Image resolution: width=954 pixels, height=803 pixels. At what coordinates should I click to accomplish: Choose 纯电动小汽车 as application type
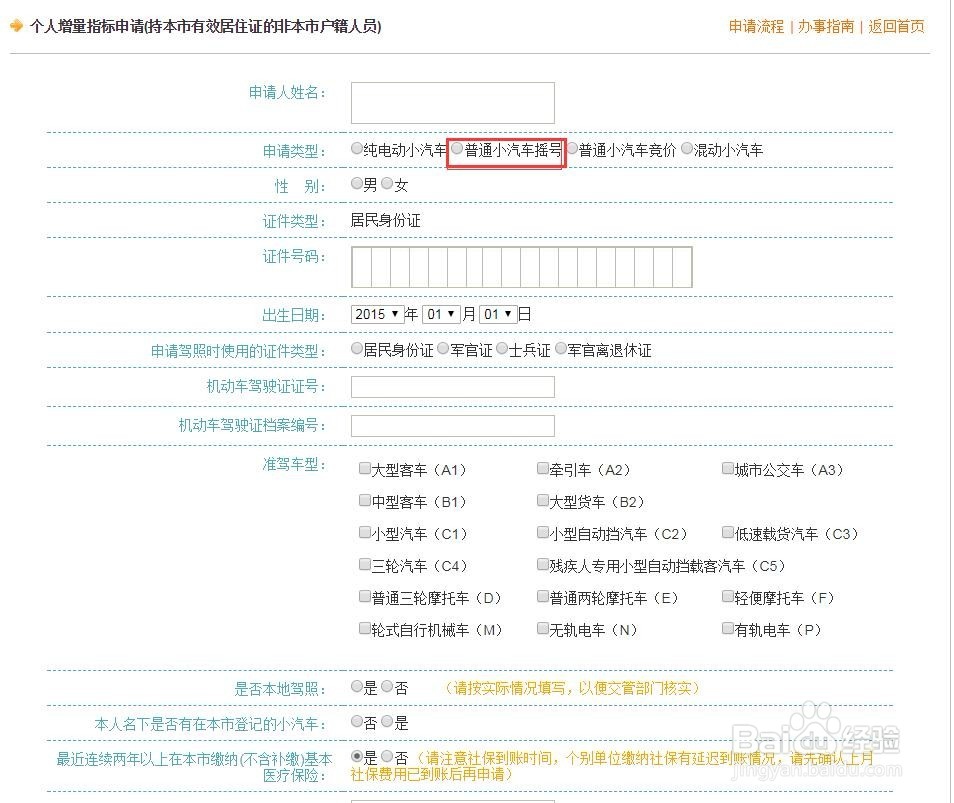coord(357,148)
